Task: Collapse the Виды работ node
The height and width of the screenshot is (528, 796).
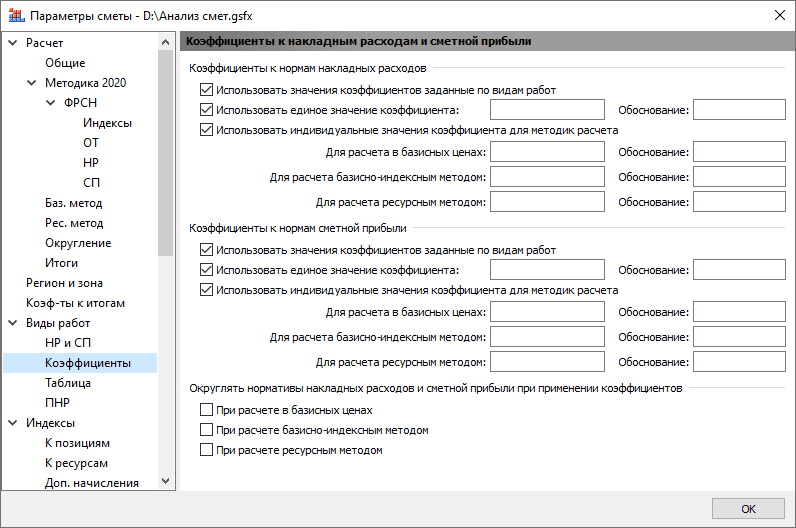Action: click(x=13, y=323)
